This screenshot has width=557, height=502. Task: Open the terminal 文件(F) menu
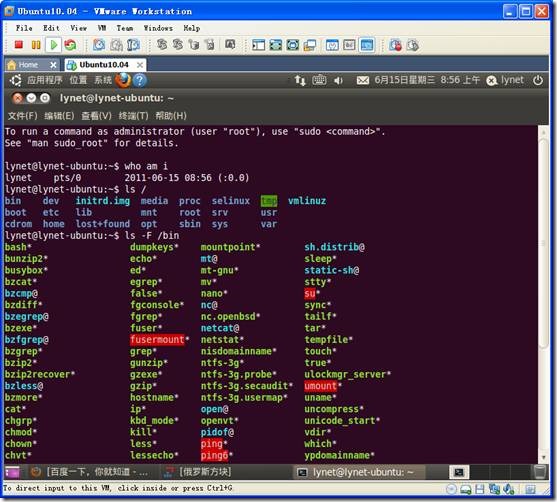click(22, 116)
